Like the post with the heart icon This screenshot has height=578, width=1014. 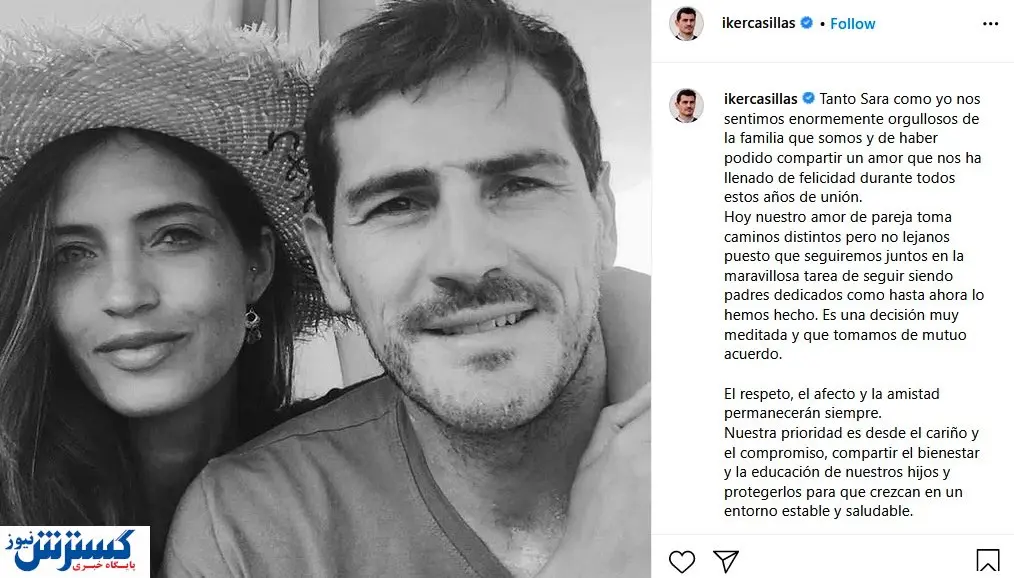pos(682,561)
